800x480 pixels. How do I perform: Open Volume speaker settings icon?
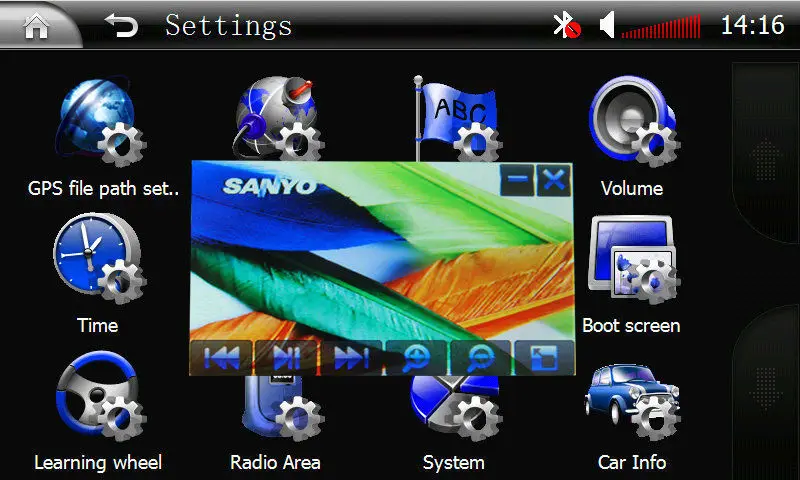(x=634, y=121)
